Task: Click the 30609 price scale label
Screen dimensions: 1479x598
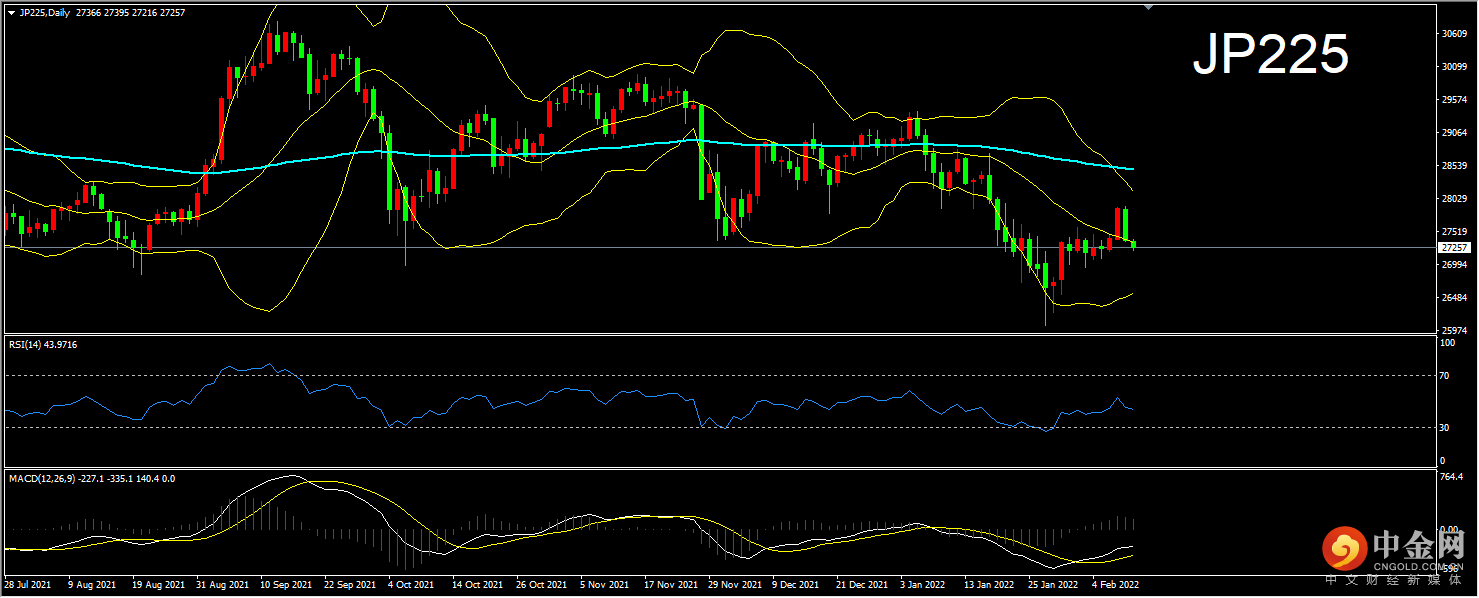Action: pyautogui.click(x=1453, y=33)
